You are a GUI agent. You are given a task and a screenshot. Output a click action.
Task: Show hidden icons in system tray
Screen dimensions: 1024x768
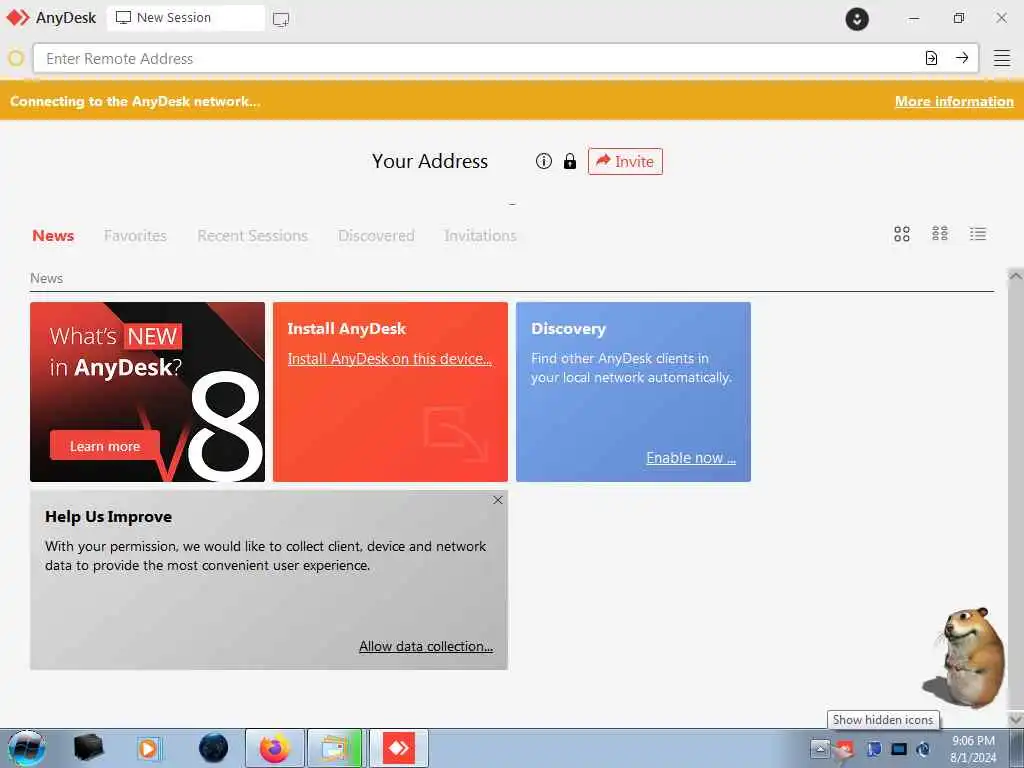click(820, 748)
